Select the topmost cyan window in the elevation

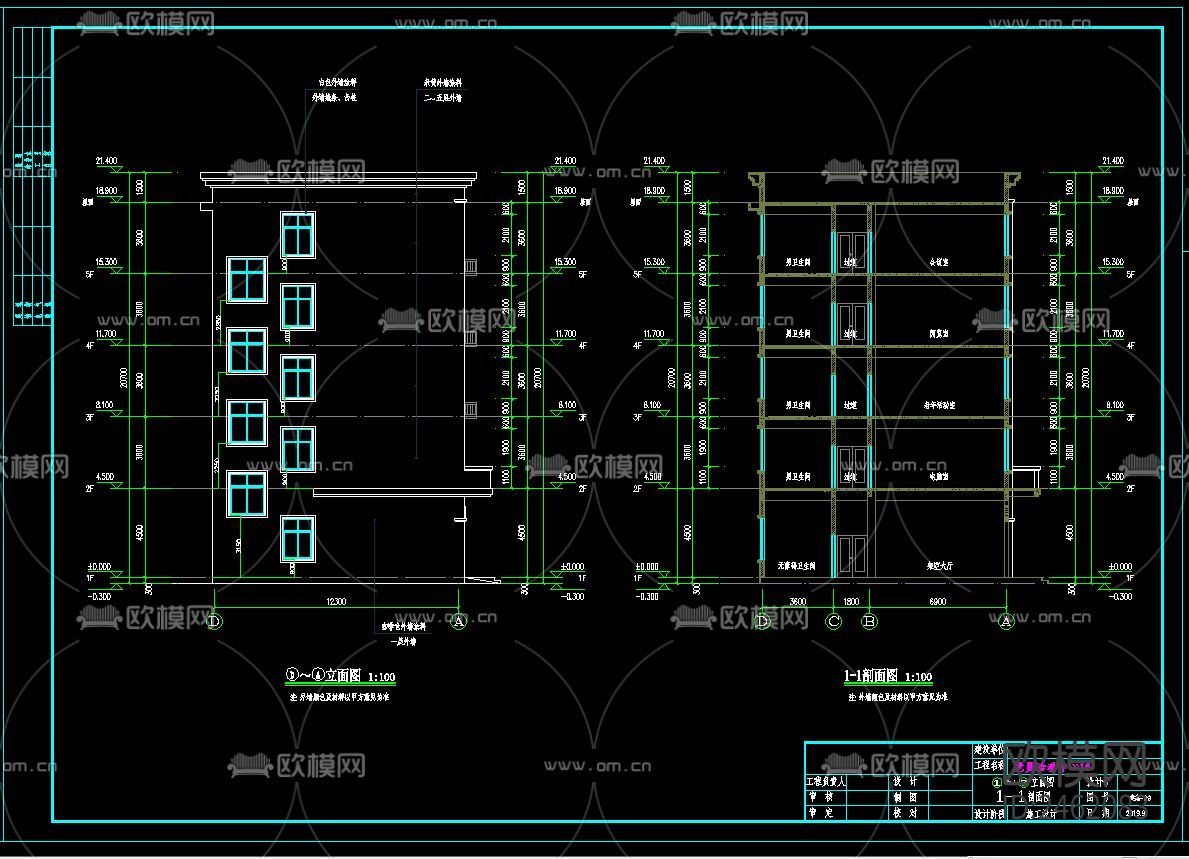click(298, 234)
